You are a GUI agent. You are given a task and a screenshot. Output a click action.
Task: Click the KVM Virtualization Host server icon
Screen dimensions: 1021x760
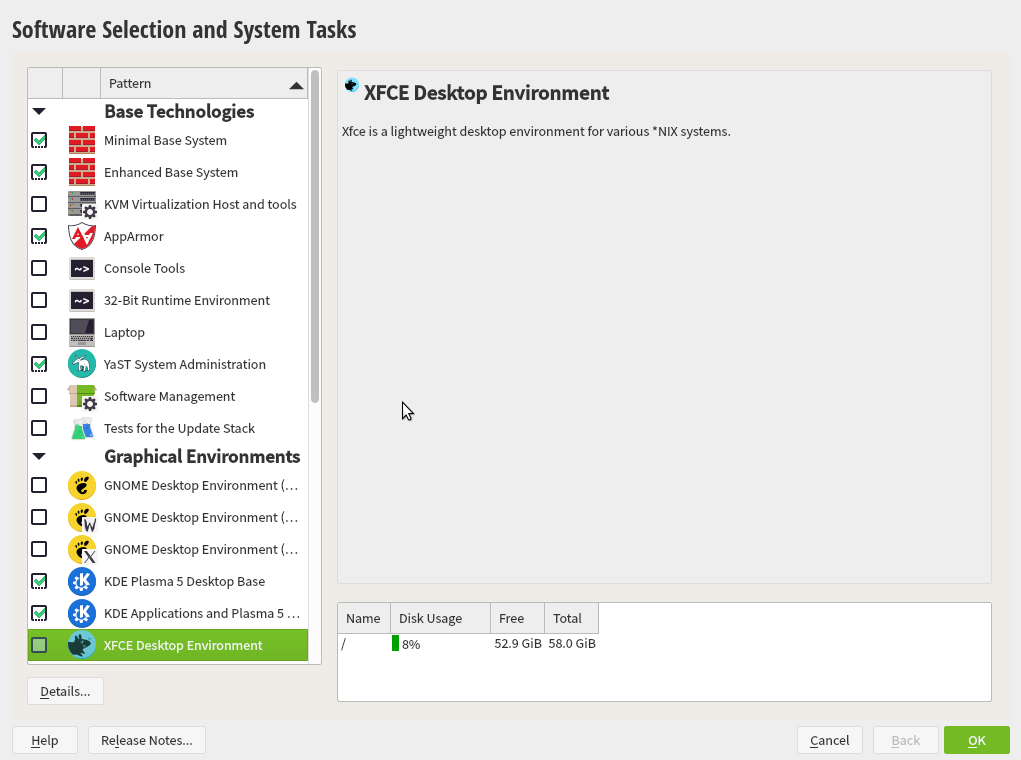click(x=82, y=204)
